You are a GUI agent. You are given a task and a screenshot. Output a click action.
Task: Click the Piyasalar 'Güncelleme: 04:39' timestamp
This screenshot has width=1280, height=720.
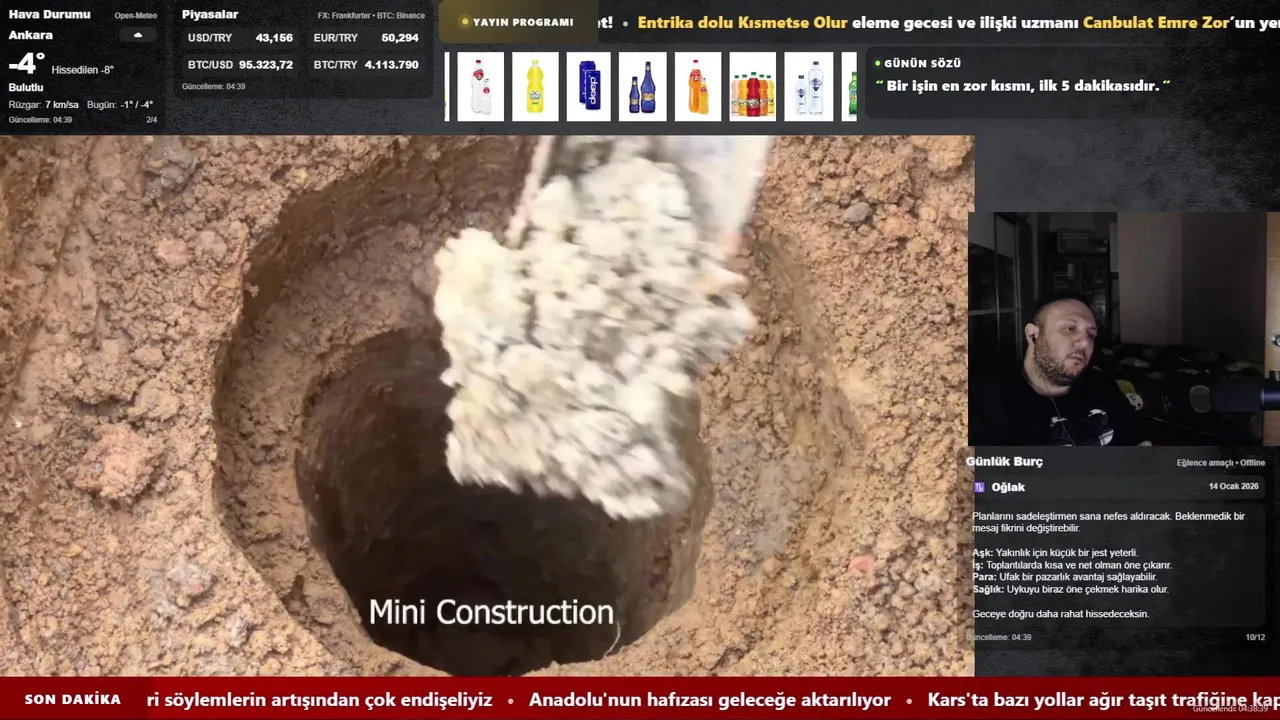[x=214, y=87]
